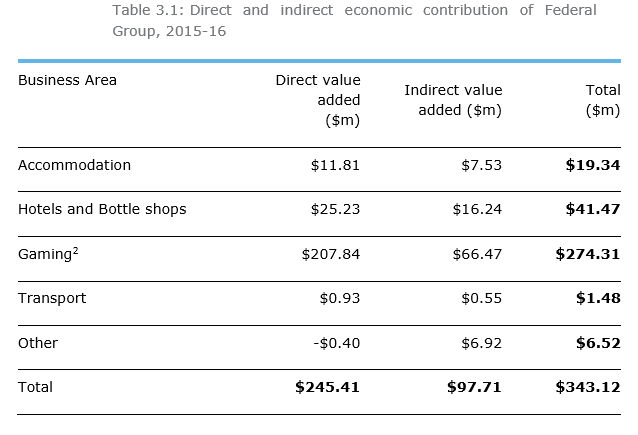This screenshot has width=638, height=435.
Task: Select the $207.84 Gaming direct value
Action: click(331, 254)
